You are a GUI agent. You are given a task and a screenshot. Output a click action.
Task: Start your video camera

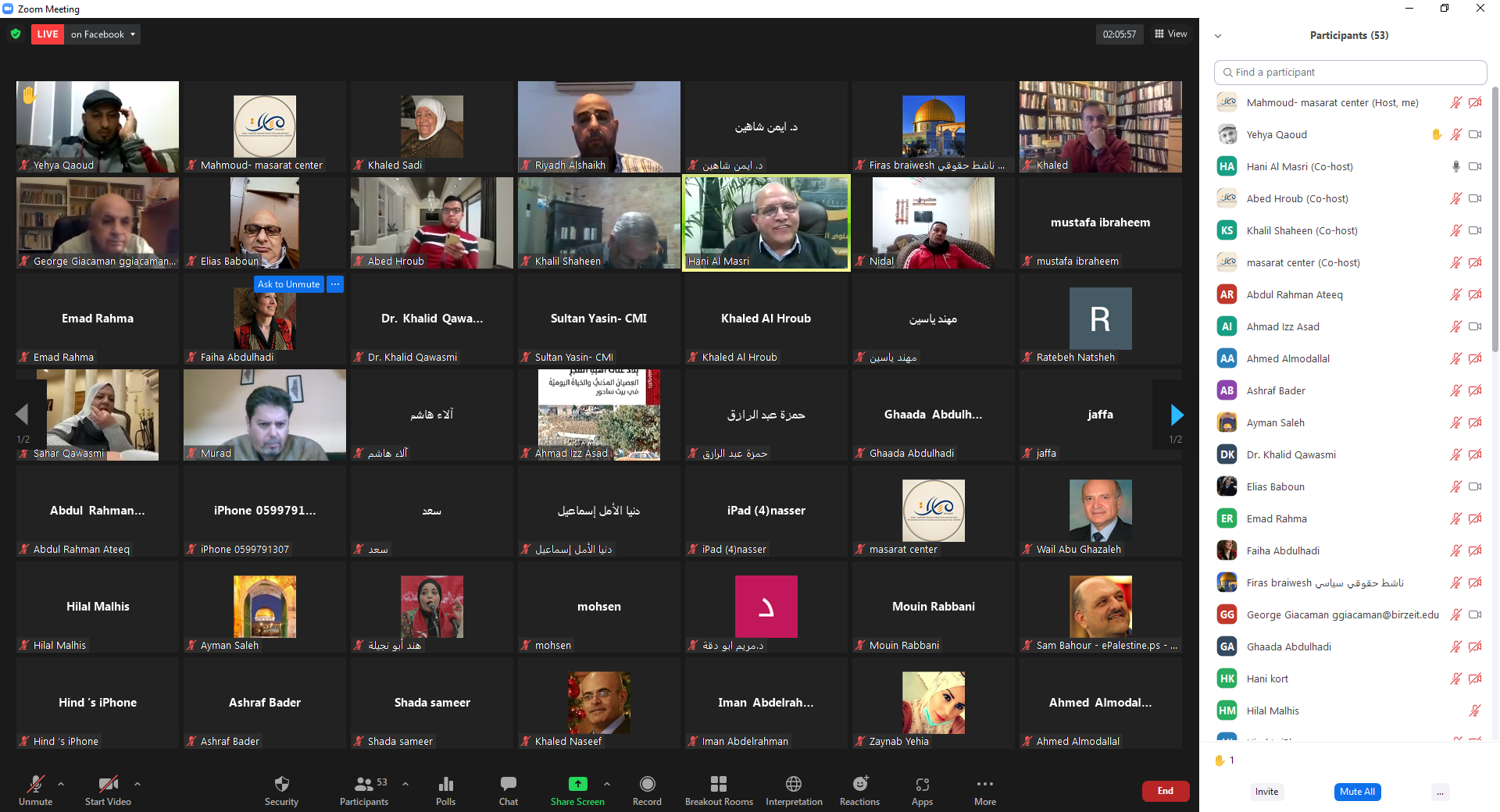click(x=108, y=790)
